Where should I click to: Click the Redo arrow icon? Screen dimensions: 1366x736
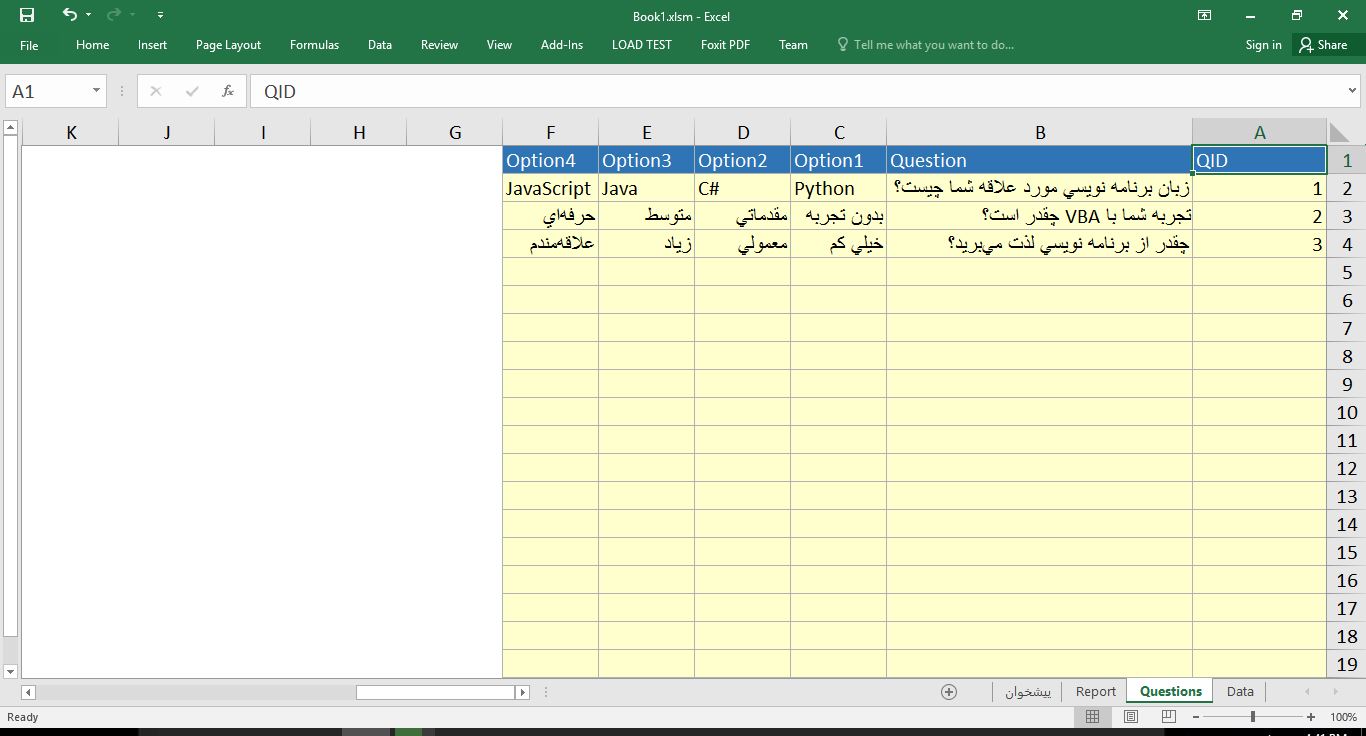click(x=113, y=15)
